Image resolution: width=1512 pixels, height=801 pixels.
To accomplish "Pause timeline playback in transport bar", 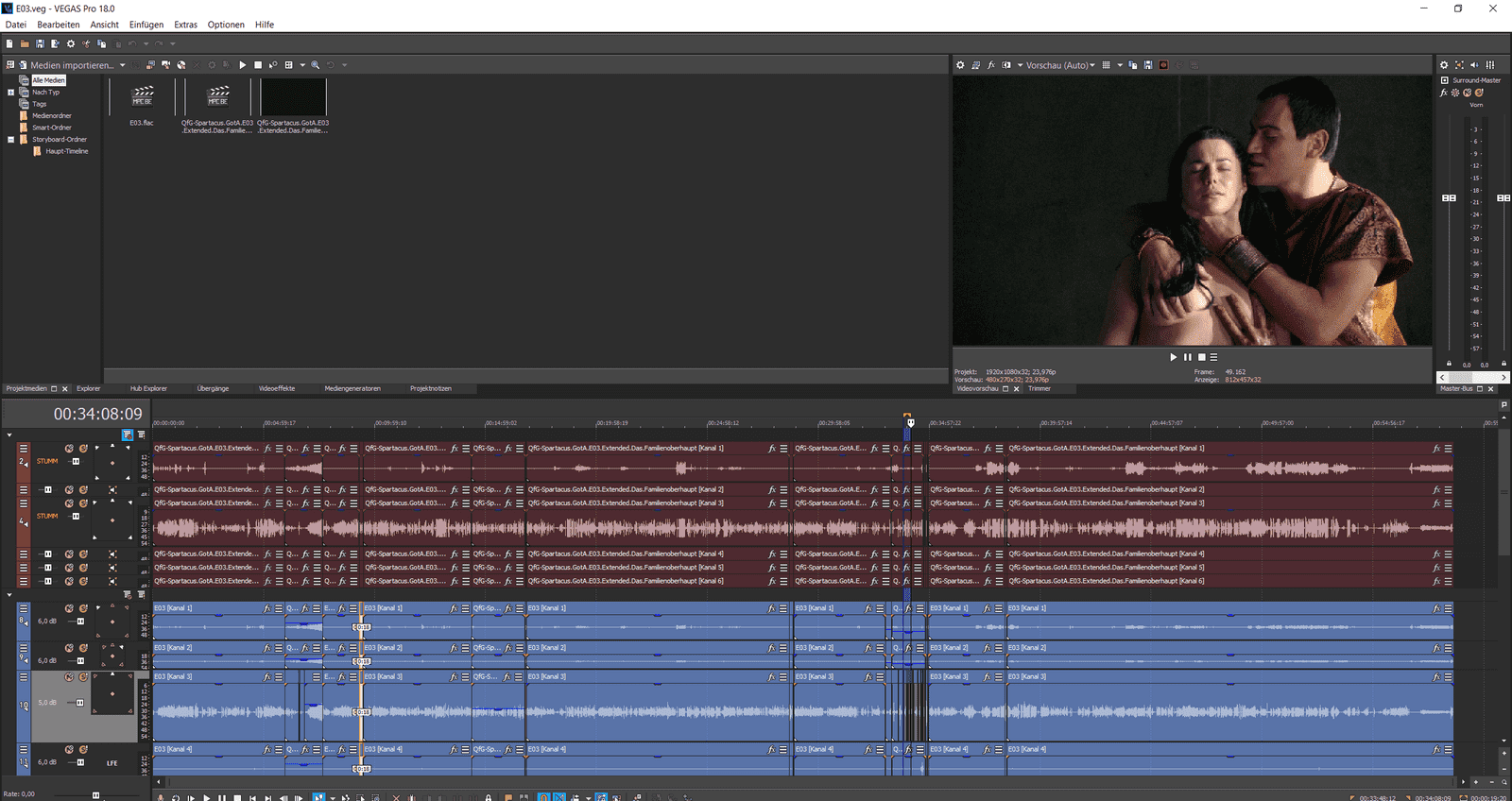I will pos(222,797).
